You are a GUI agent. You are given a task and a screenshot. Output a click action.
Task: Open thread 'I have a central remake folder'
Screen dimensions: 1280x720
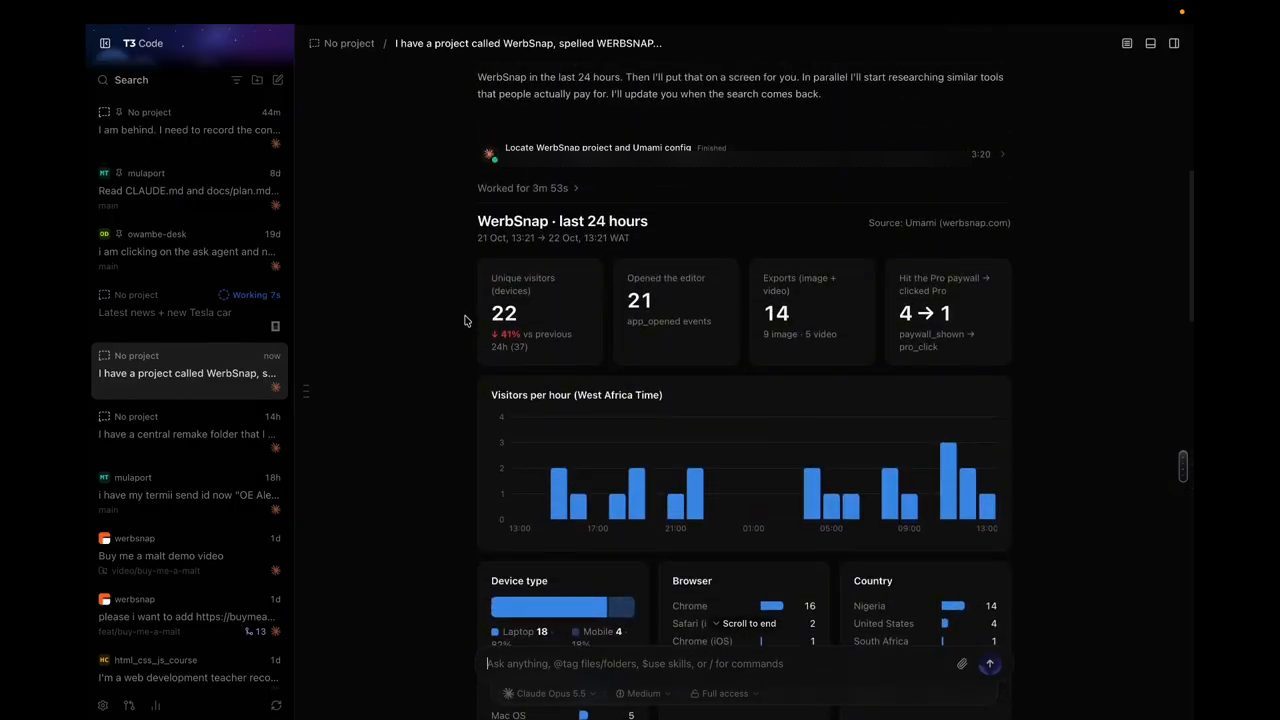coord(187,434)
